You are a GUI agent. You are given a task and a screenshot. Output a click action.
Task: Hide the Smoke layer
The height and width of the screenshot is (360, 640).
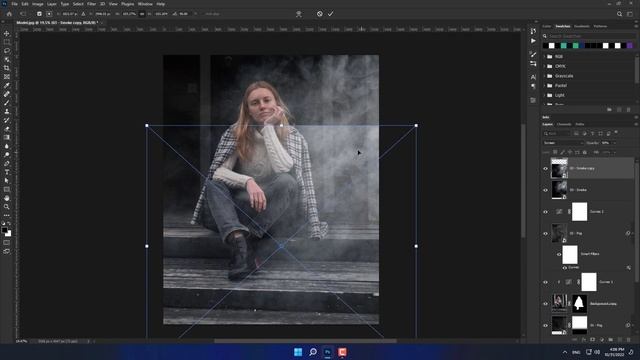pos(545,190)
